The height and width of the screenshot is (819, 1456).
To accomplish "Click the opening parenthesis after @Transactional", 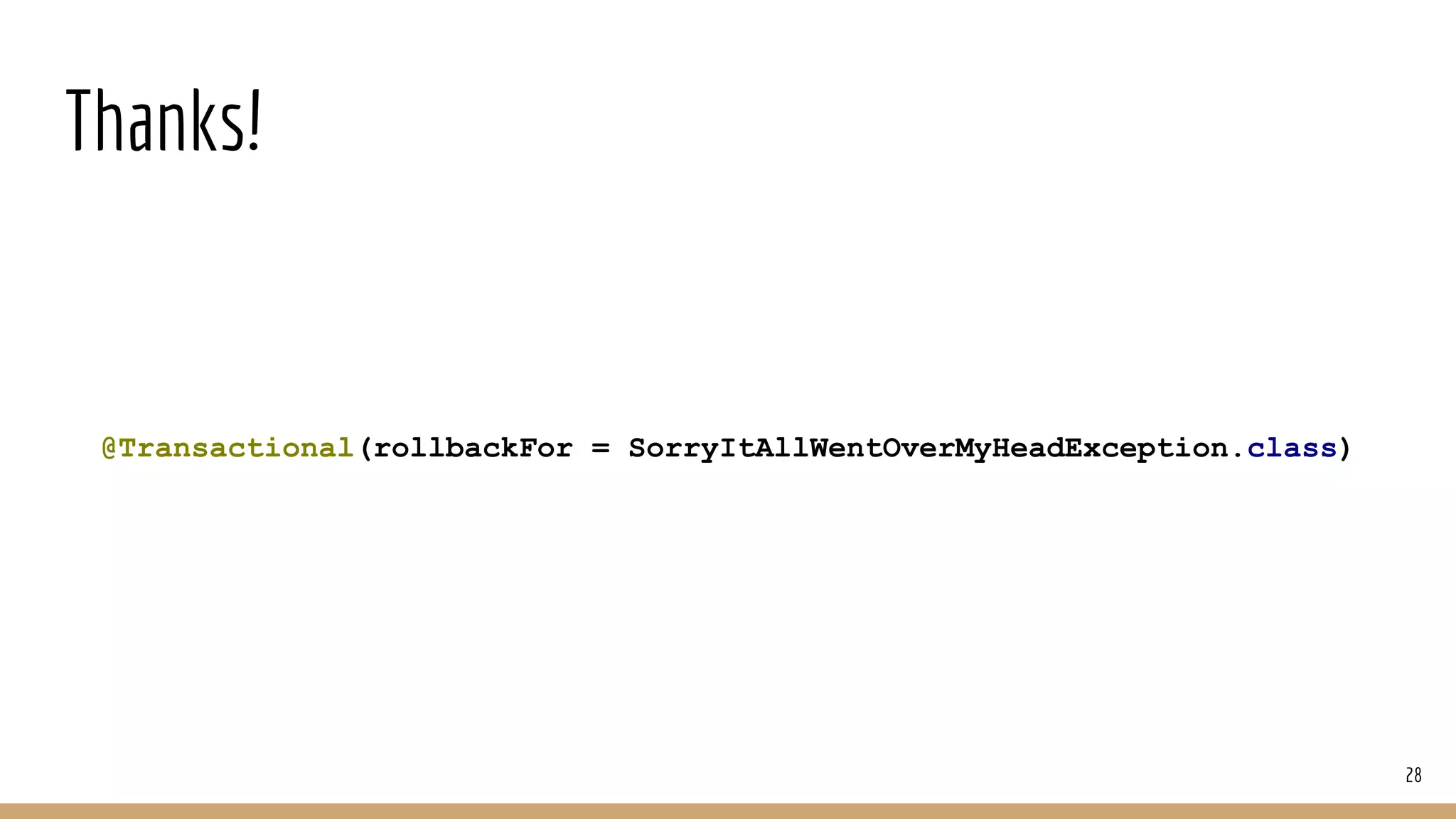I will [365, 449].
